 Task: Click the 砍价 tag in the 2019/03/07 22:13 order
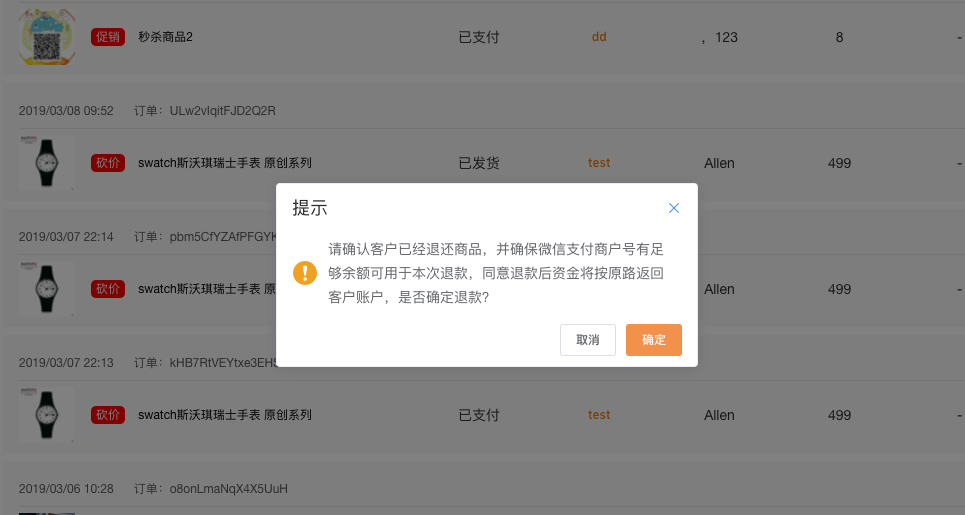(x=108, y=415)
